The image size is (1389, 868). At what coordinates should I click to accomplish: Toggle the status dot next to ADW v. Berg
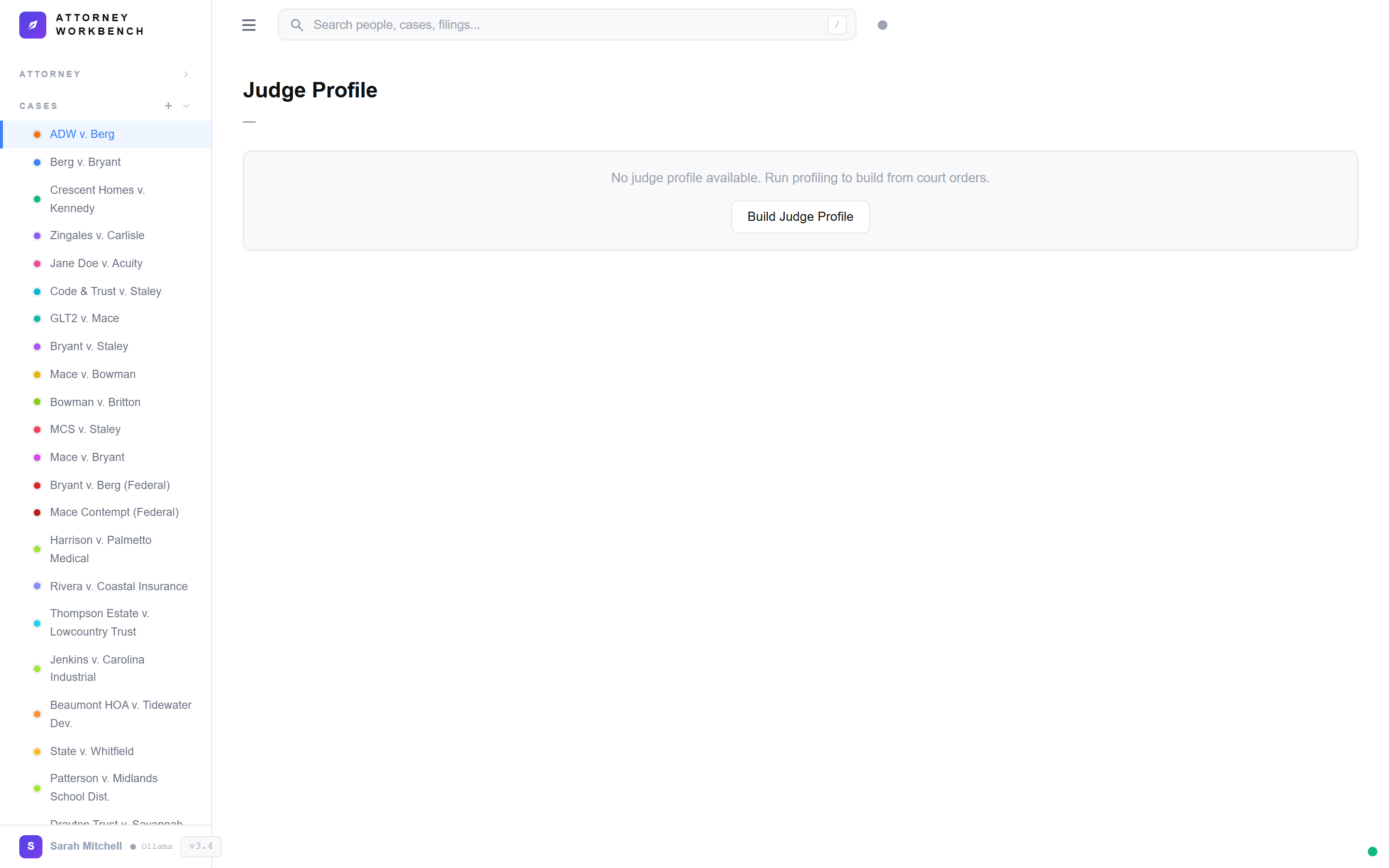(37, 134)
